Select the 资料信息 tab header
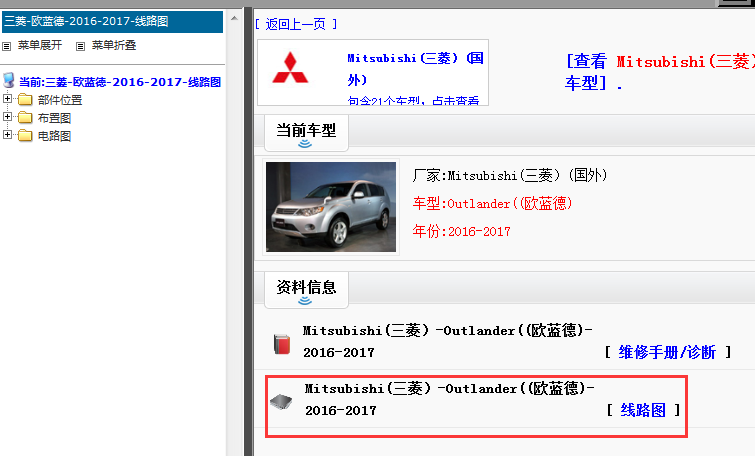The width and height of the screenshot is (755, 456). click(x=306, y=290)
